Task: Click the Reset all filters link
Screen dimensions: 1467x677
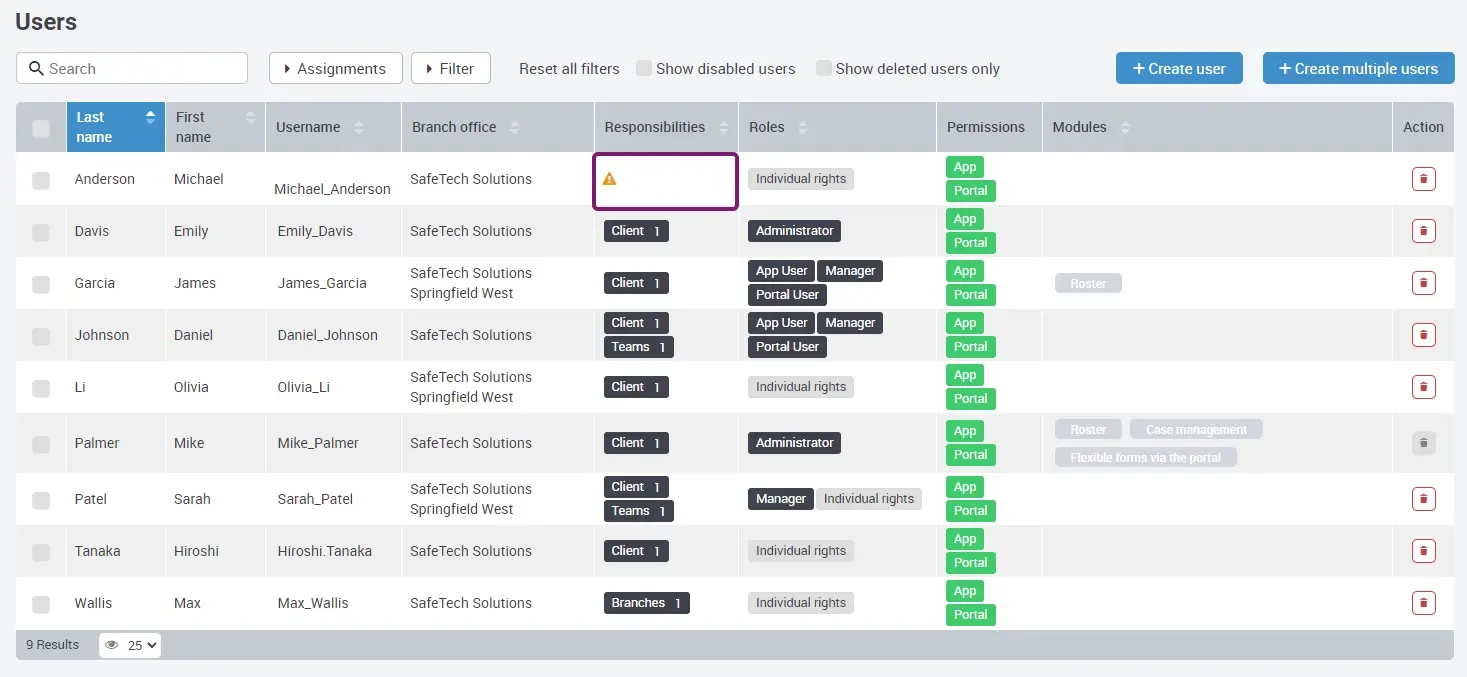Action: tap(568, 68)
